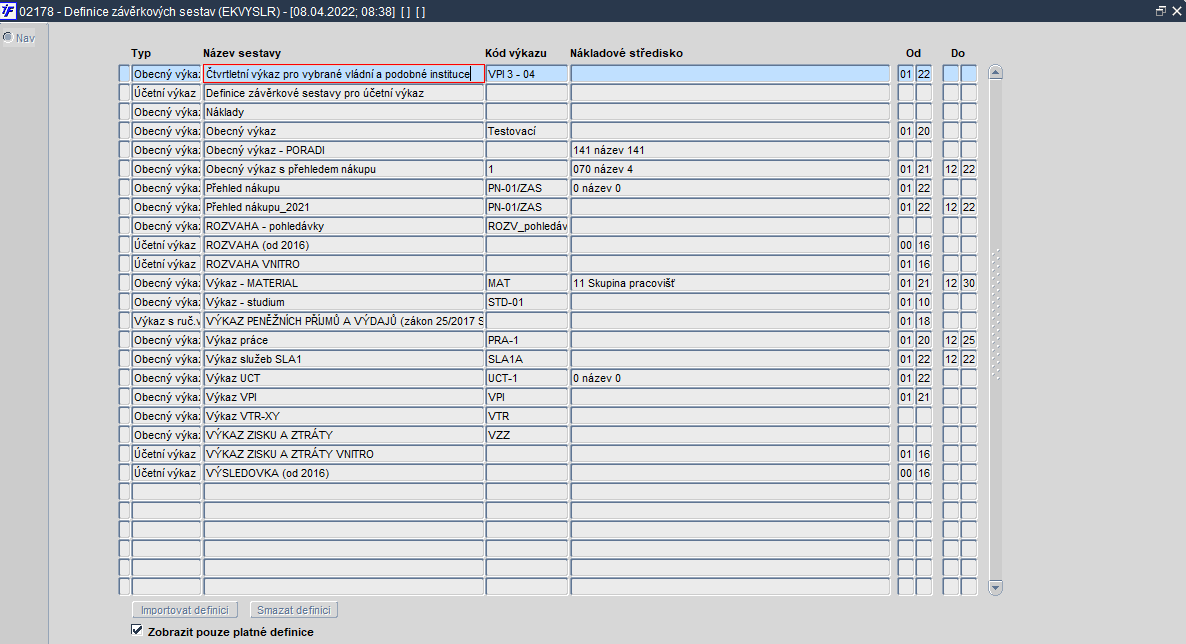Select the VTR code cell
This screenshot has height=644, width=1186.
coord(526,416)
